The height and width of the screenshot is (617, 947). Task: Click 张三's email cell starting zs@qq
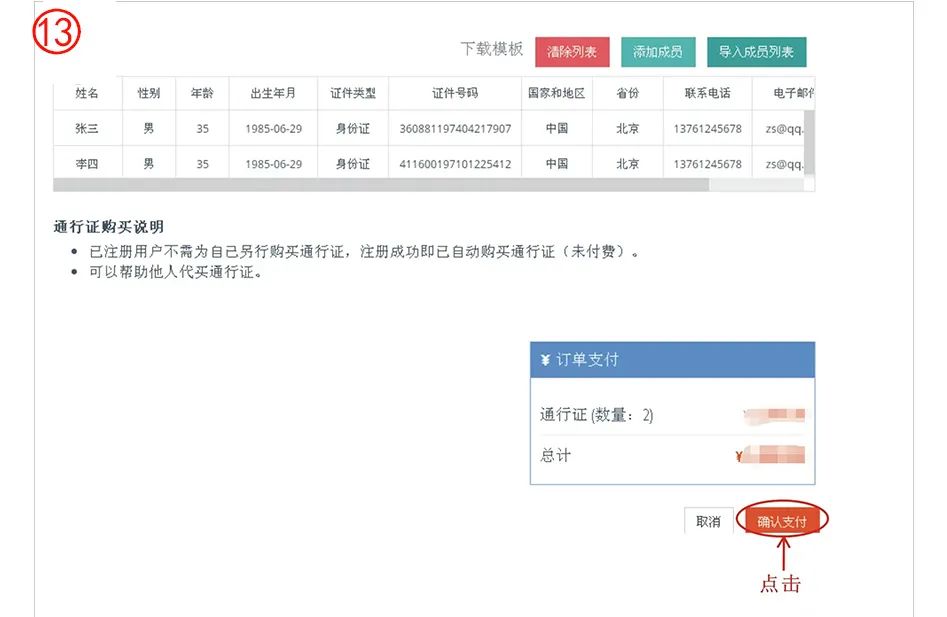[783, 129]
